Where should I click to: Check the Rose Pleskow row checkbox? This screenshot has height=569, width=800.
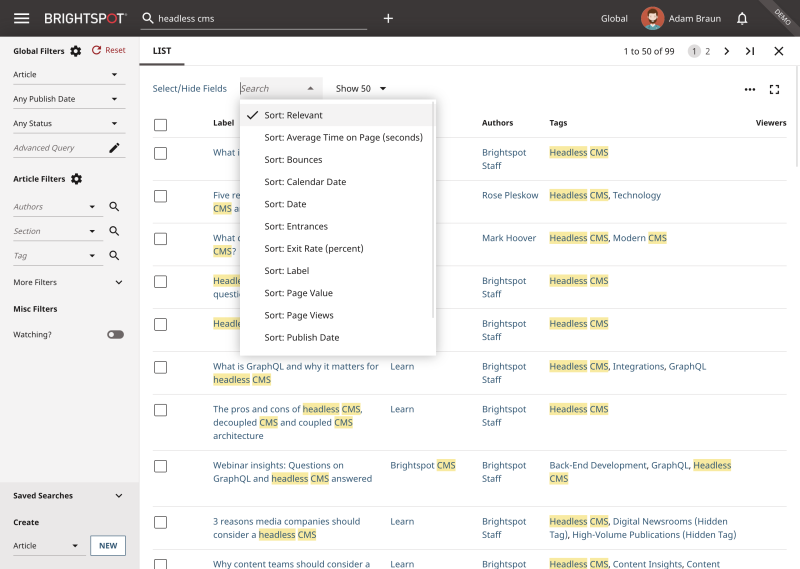click(160, 196)
